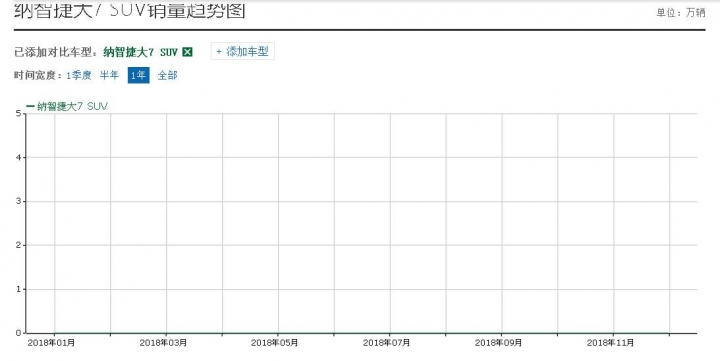This screenshot has width=720, height=362.
Task: Click the y-axis value 3
Action: point(18,201)
